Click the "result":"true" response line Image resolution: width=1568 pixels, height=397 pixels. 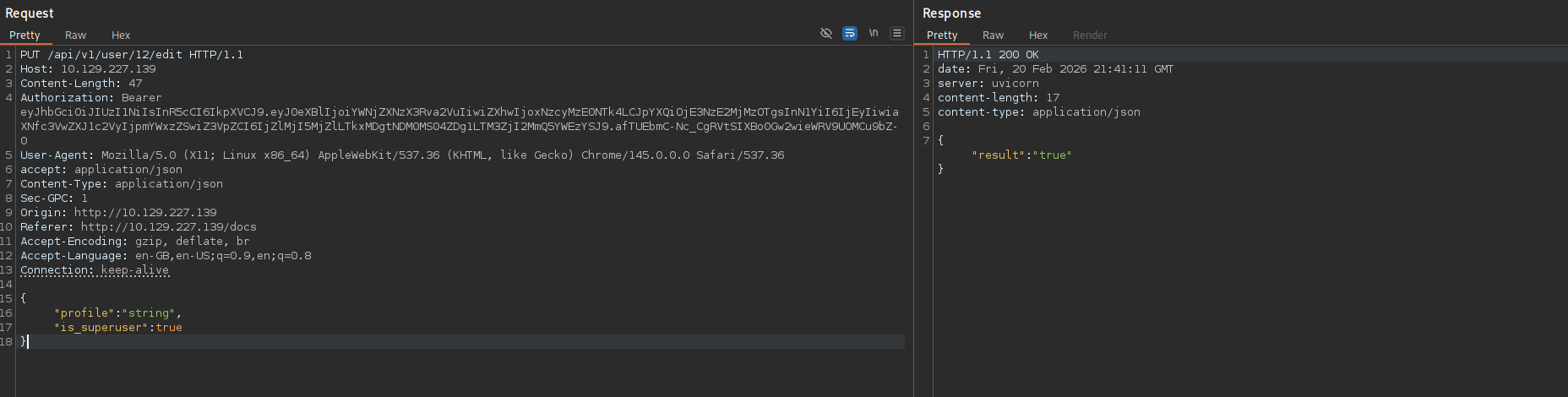(1021, 155)
